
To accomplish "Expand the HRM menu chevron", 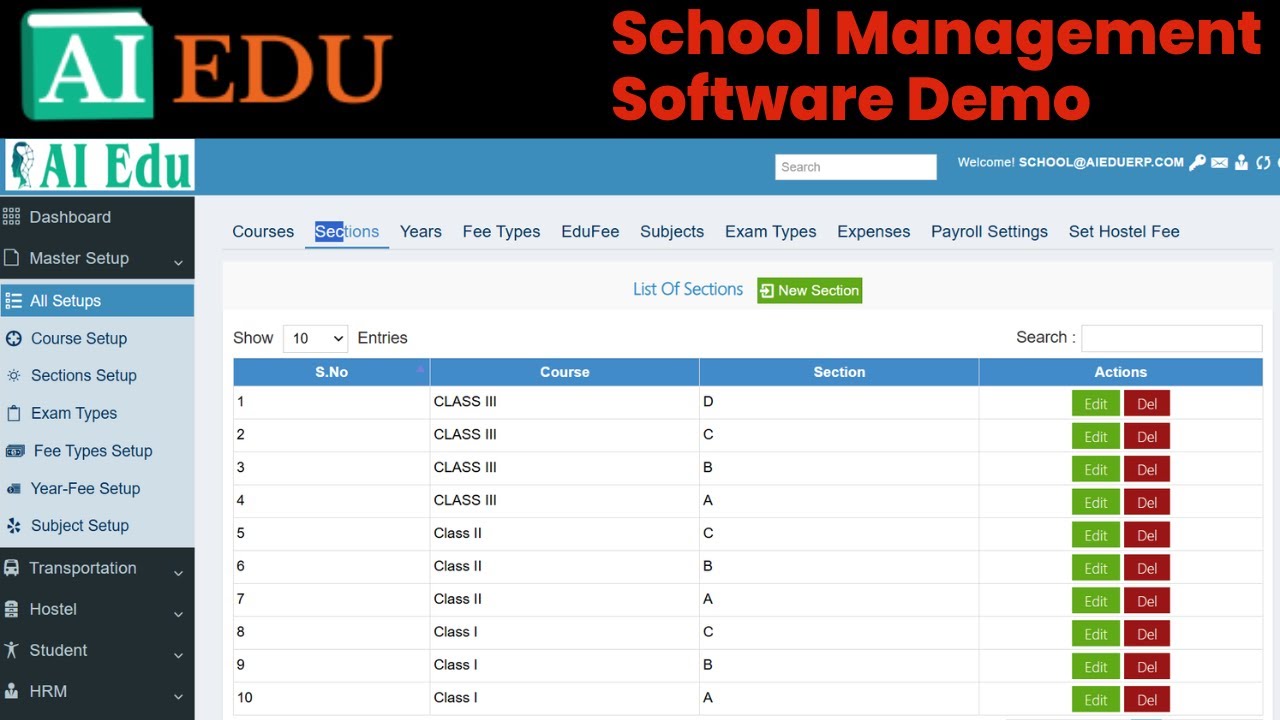I will point(178,696).
